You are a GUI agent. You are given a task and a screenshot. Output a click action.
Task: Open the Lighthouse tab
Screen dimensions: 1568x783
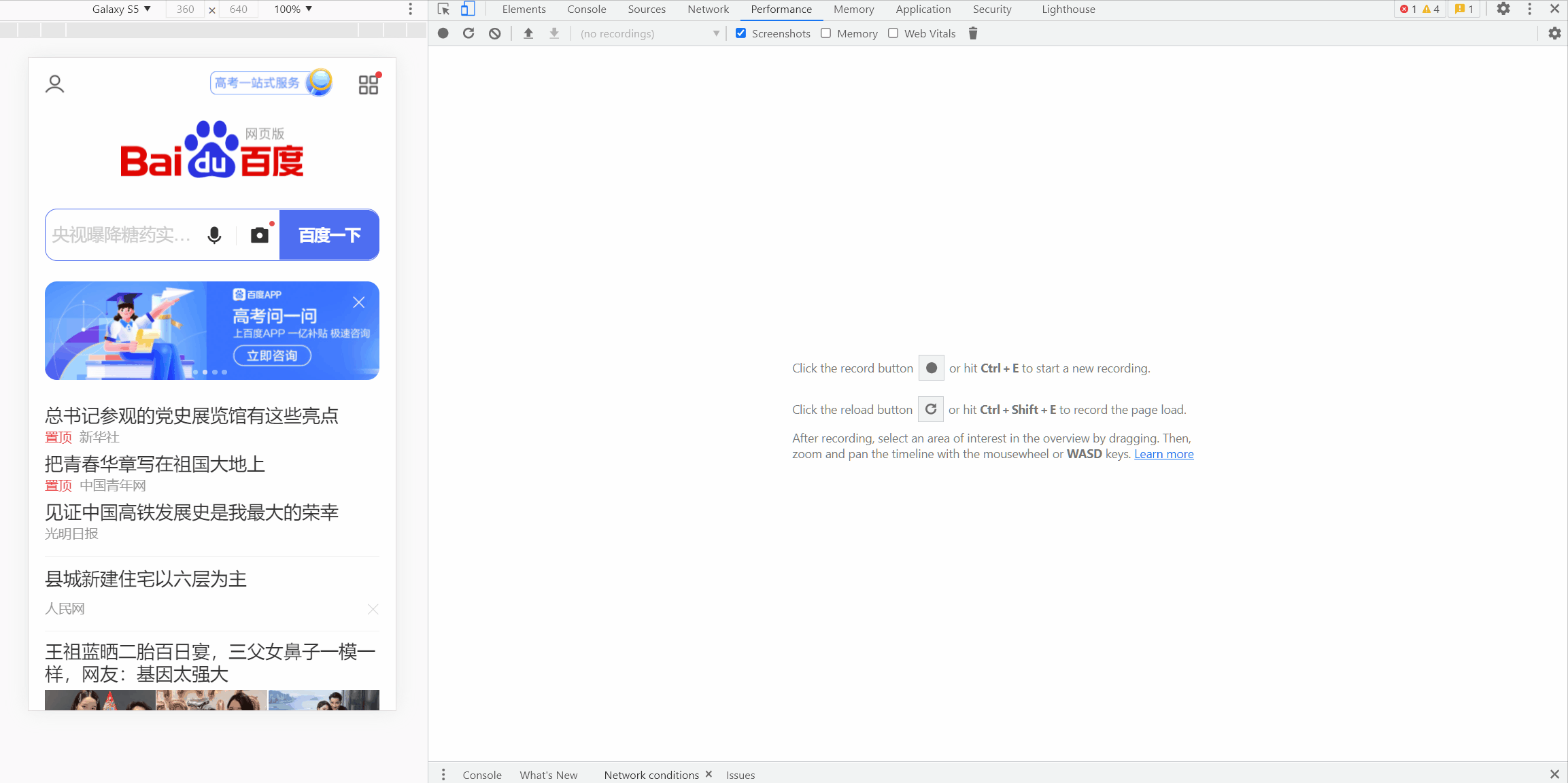[1068, 9]
